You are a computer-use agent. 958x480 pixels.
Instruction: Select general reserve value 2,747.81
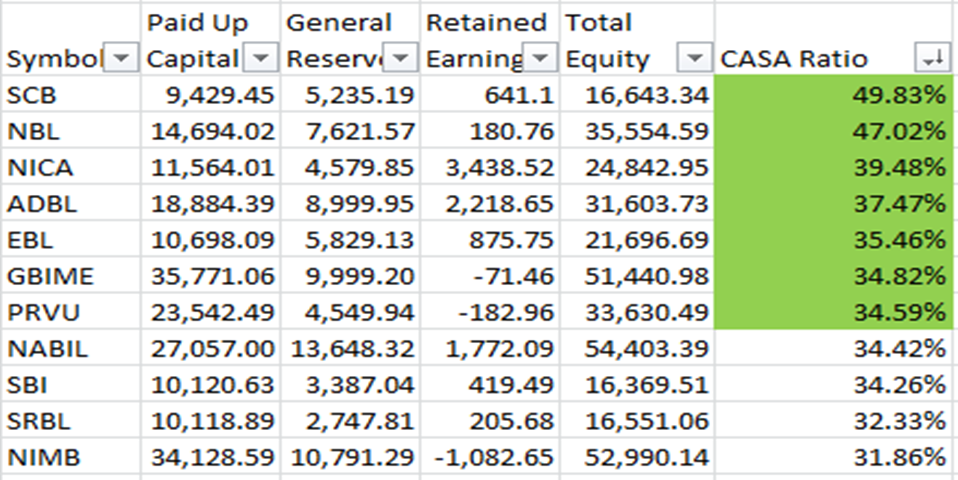click(350, 421)
